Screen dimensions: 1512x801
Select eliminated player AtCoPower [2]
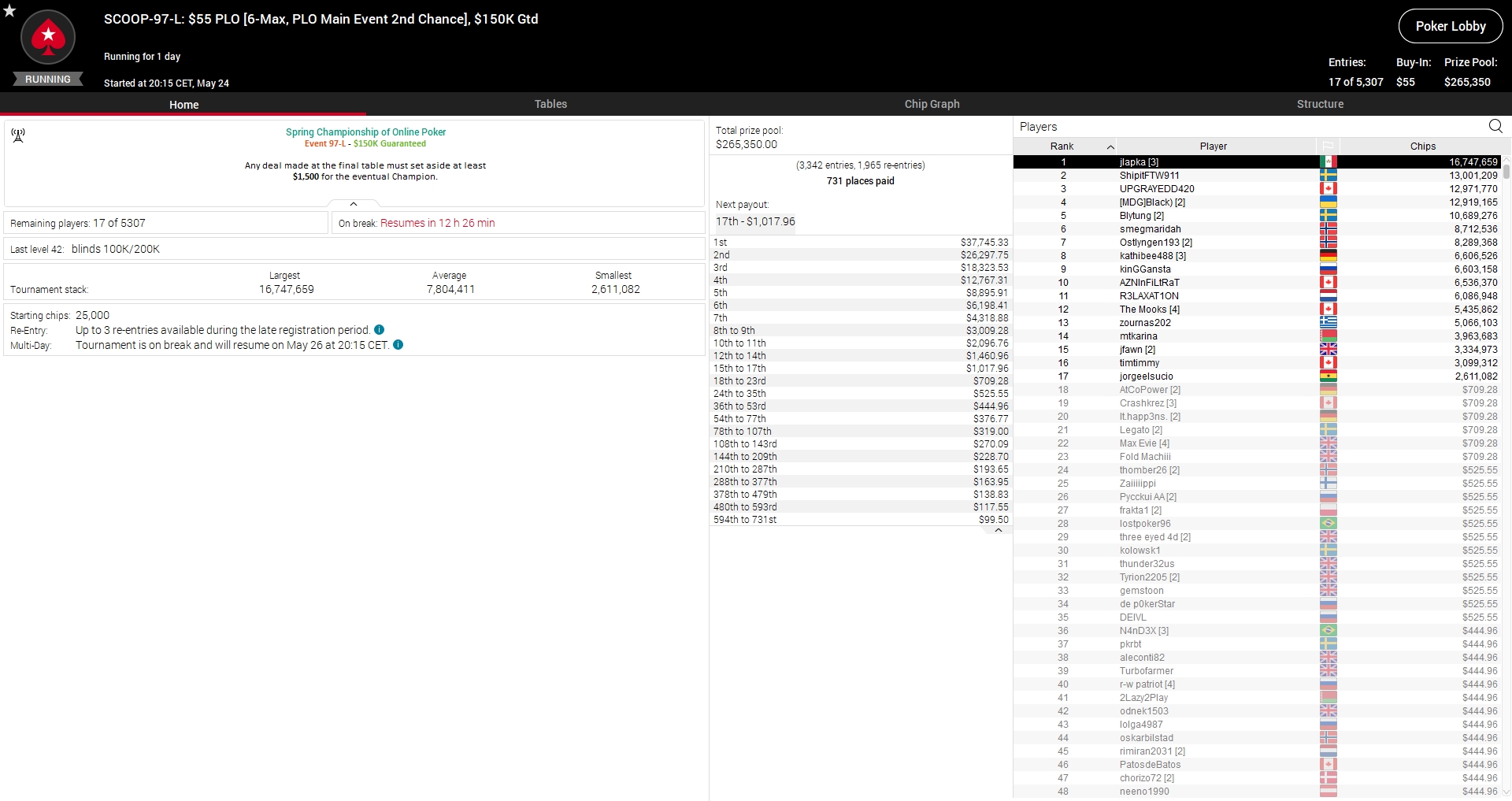click(1257, 390)
